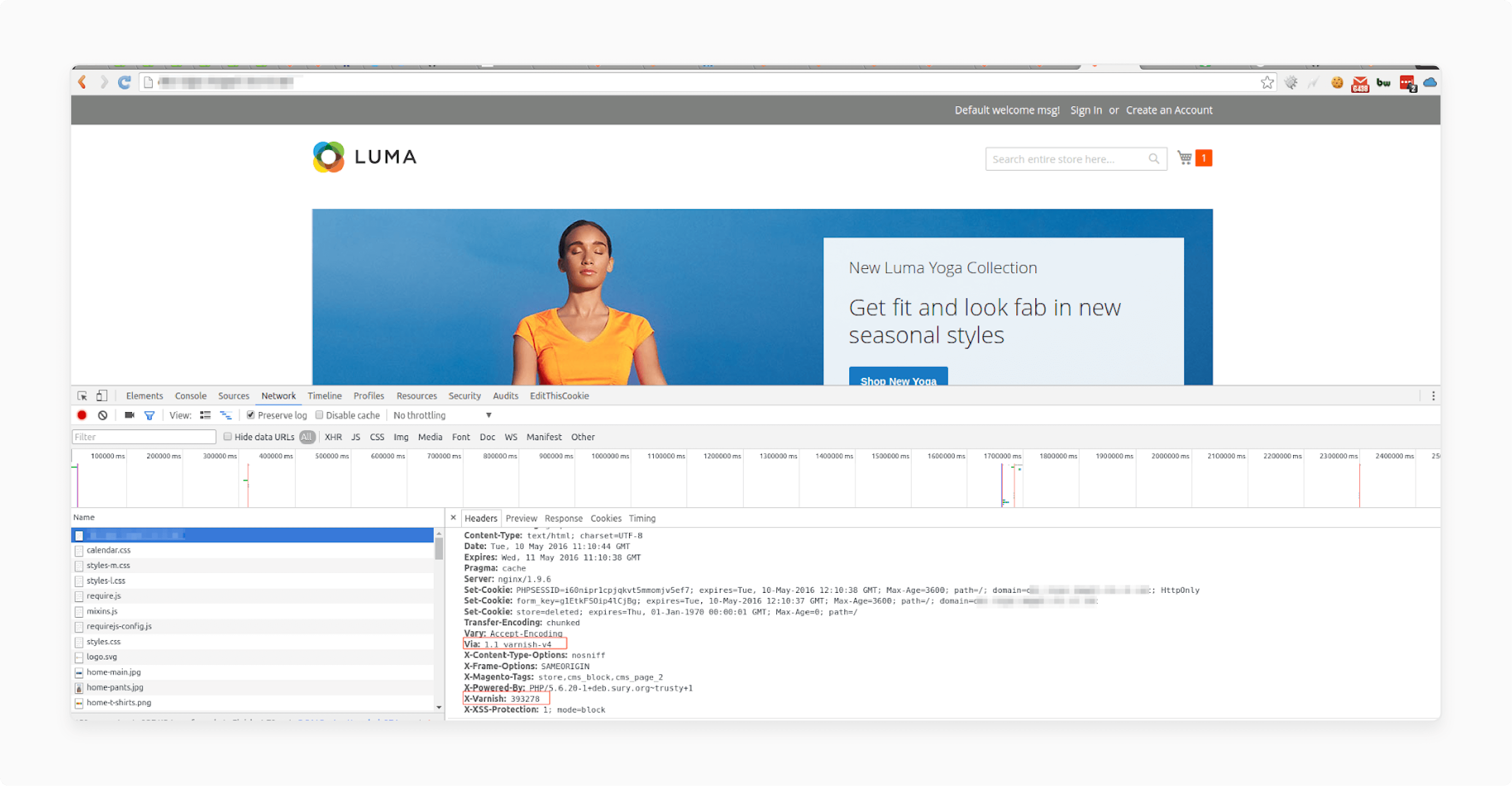
Task: Open the Timing tab of the request
Action: pos(642,519)
